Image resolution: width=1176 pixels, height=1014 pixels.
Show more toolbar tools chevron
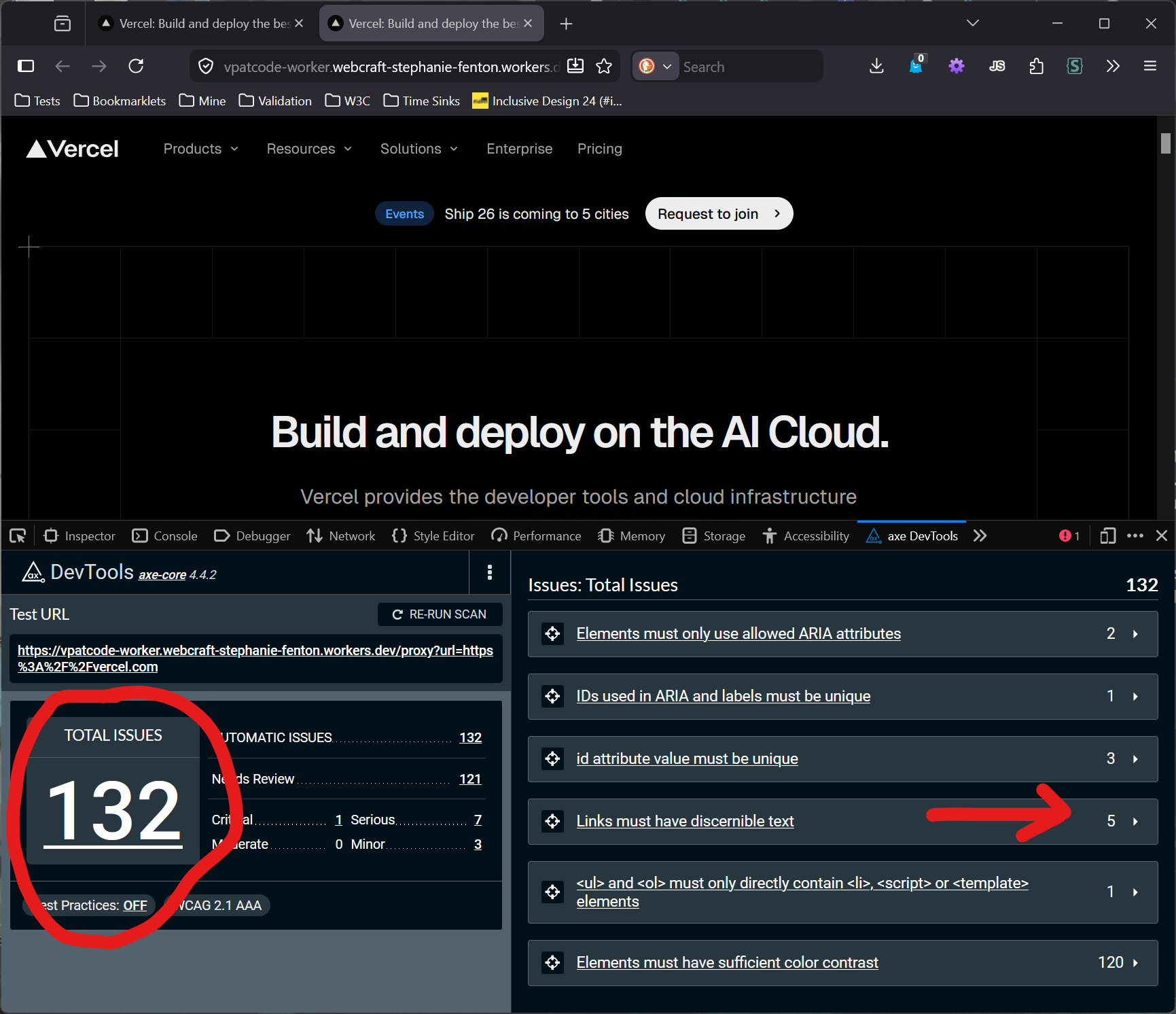pos(1113,66)
